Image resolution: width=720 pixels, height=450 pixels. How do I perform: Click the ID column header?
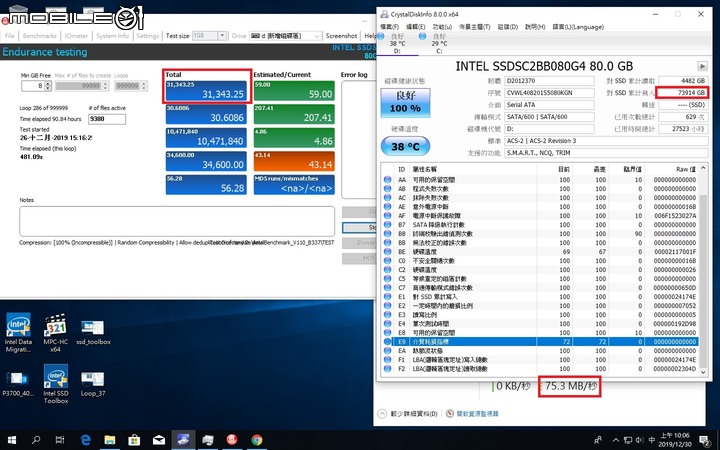[401, 169]
